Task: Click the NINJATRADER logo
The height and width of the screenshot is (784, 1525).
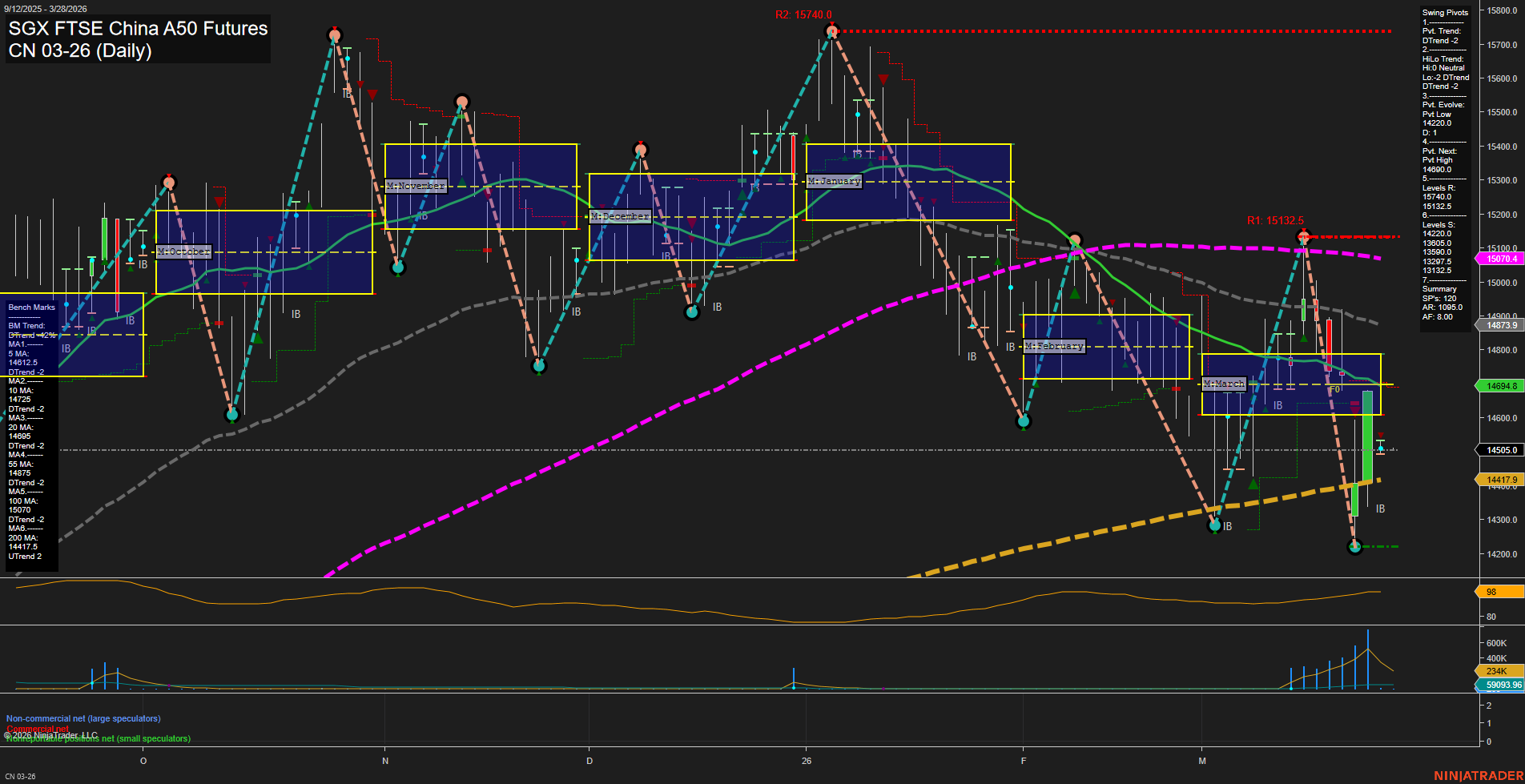Action: coord(1479,776)
